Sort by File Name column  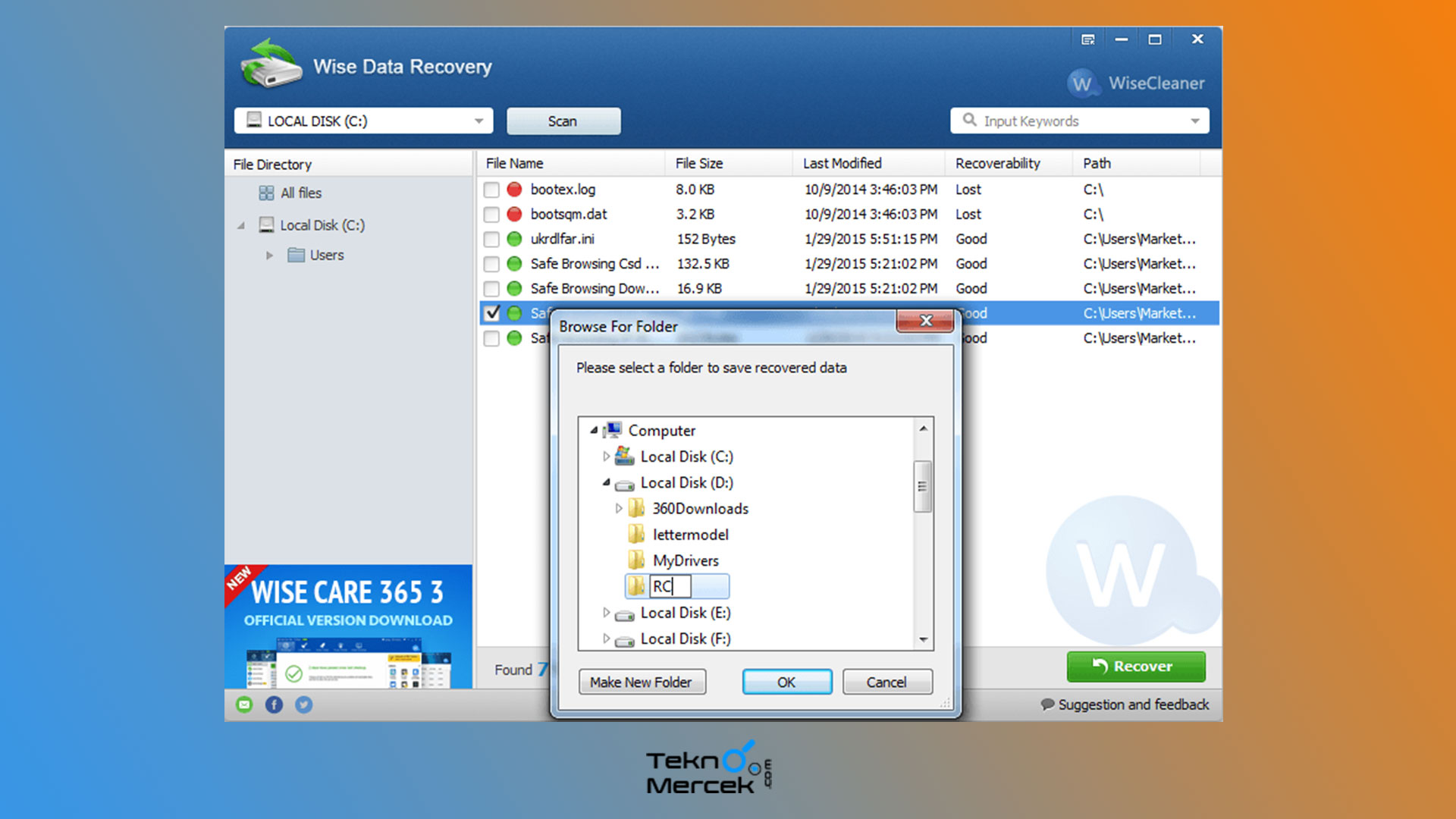[571, 163]
